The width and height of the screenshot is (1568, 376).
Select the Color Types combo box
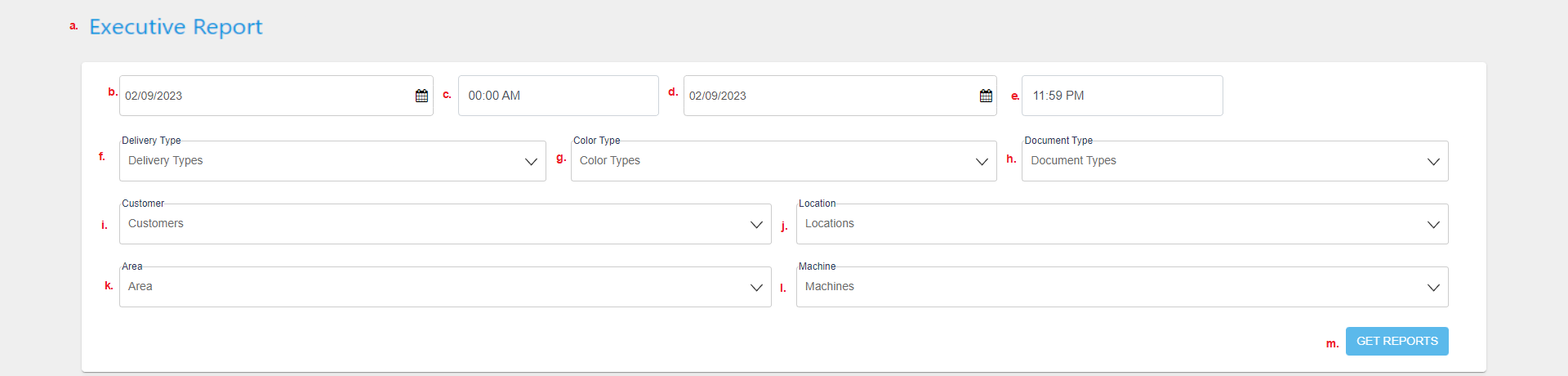click(784, 161)
